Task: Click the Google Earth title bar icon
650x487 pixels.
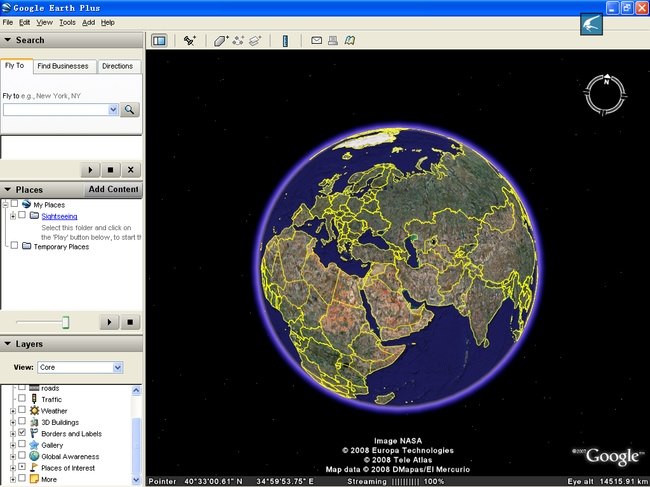Action: (x=6, y=7)
